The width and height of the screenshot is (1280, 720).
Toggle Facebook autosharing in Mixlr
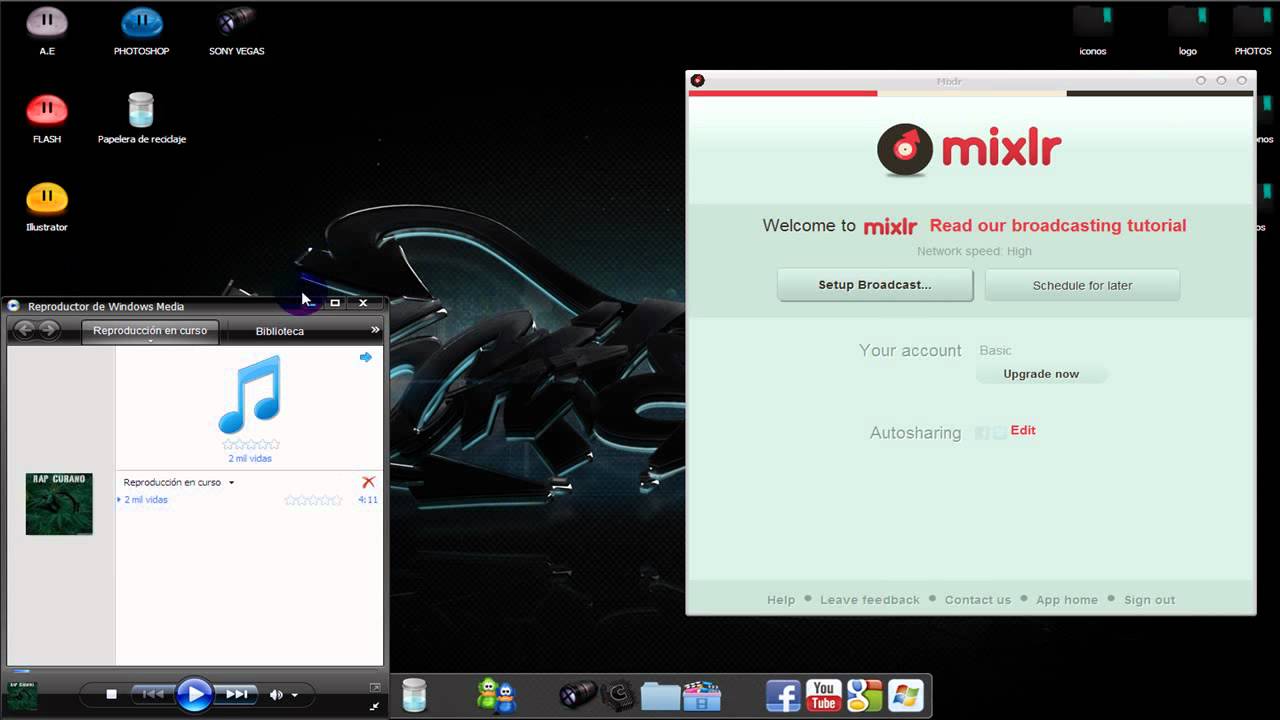pyautogui.click(x=982, y=432)
